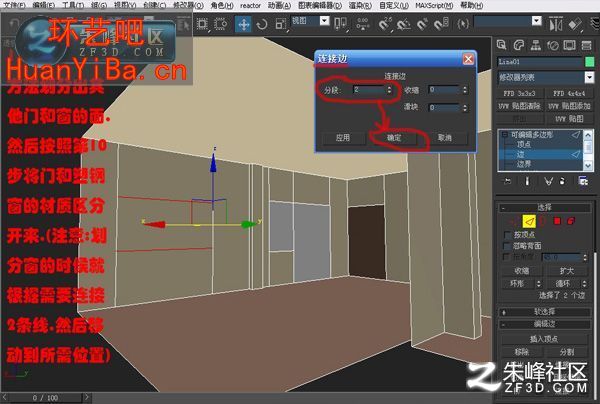Screen dimensions: 600x404
Task: Click the 分段 spinner arrows
Action: point(389,90)
